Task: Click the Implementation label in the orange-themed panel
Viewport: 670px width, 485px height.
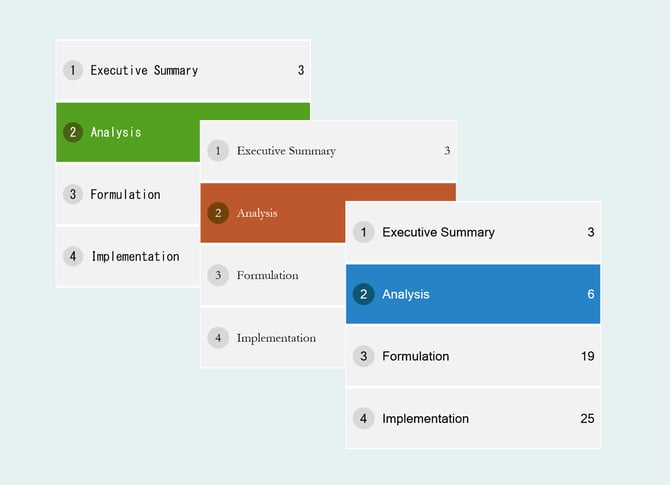Action: tap(276, 338)
